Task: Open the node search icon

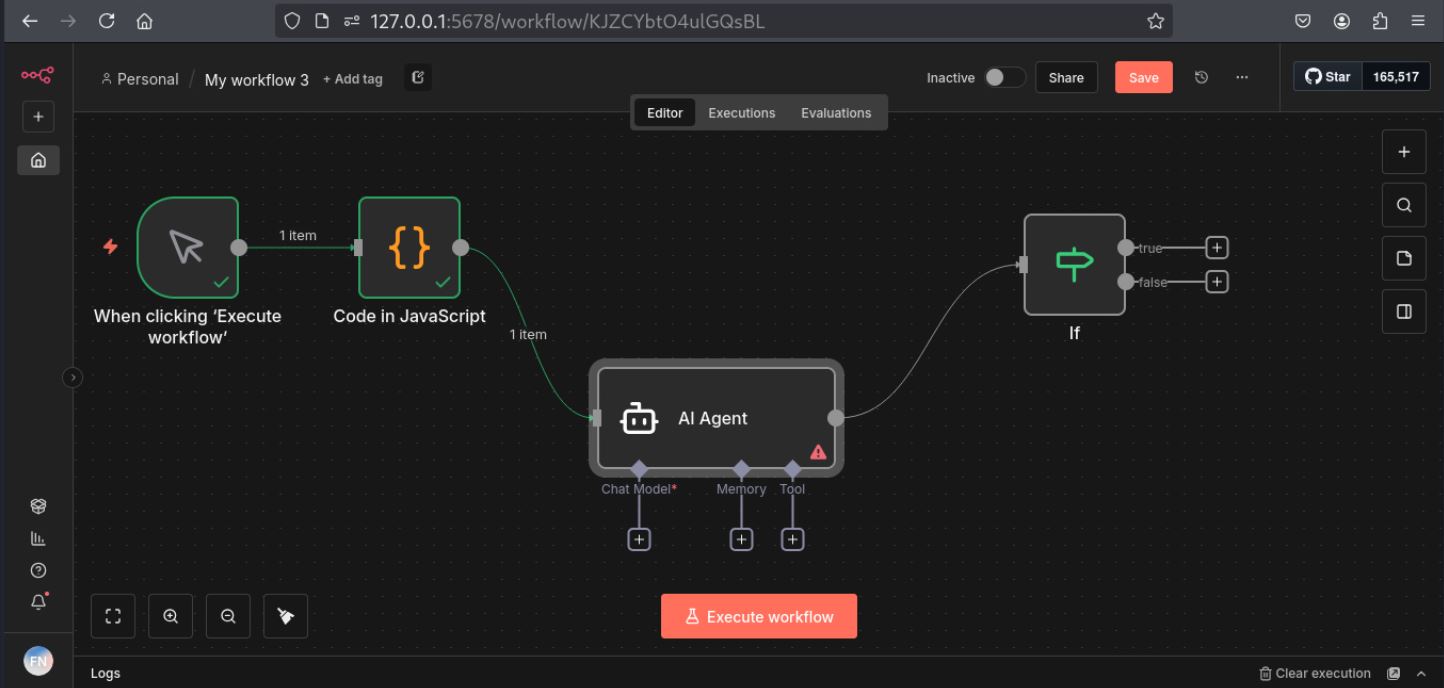Action: 1404,204
